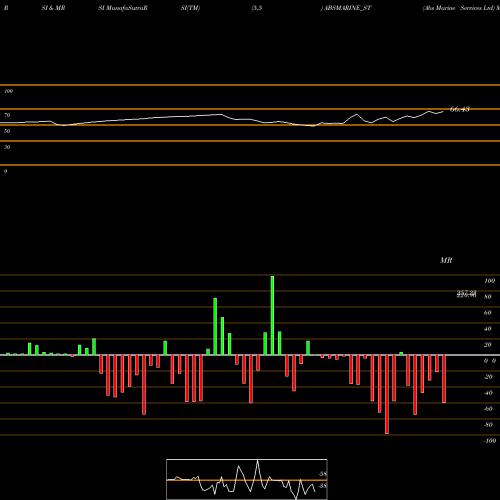The height and width of the screenshot is (500, 500).
Task: Click the '70' label on the RSI axis
Action: click(x=7, y=115)
